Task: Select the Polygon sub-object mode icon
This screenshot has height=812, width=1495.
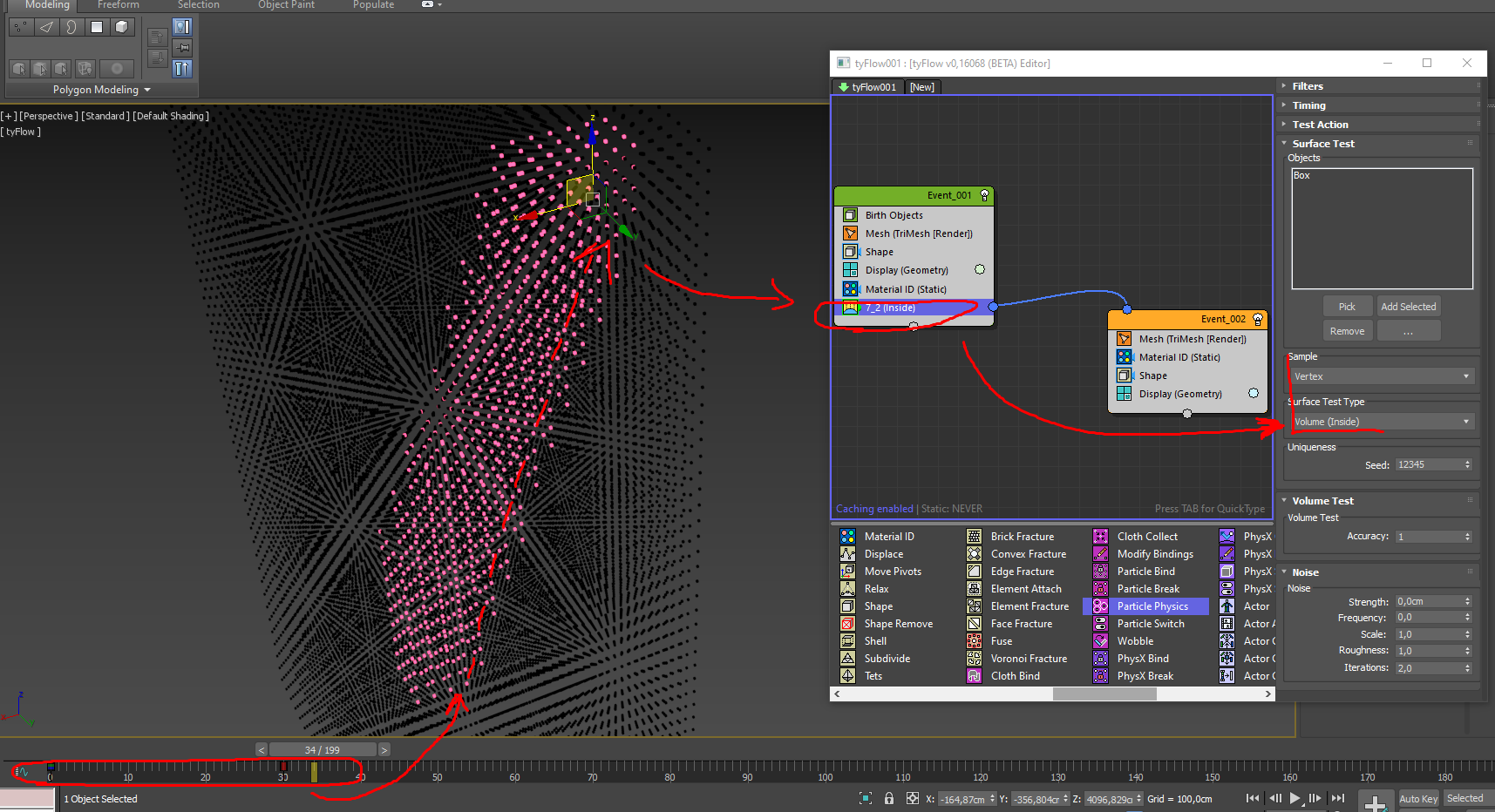Action: pyautogui.click(x=97, y=27)
